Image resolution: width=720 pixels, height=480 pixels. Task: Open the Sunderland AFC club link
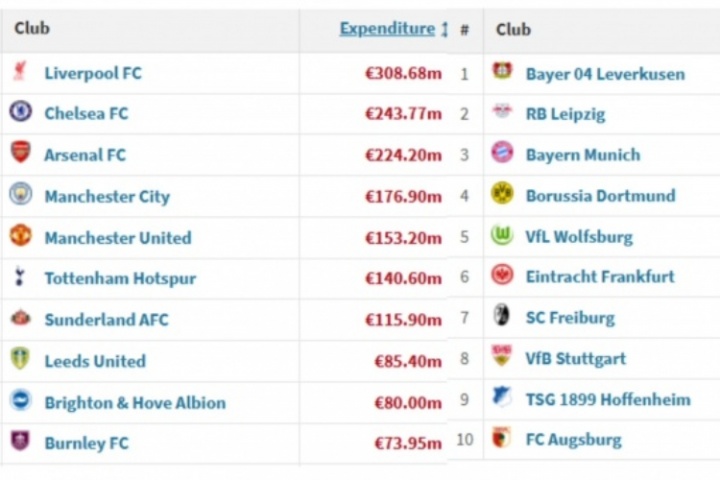pos(106,320)
